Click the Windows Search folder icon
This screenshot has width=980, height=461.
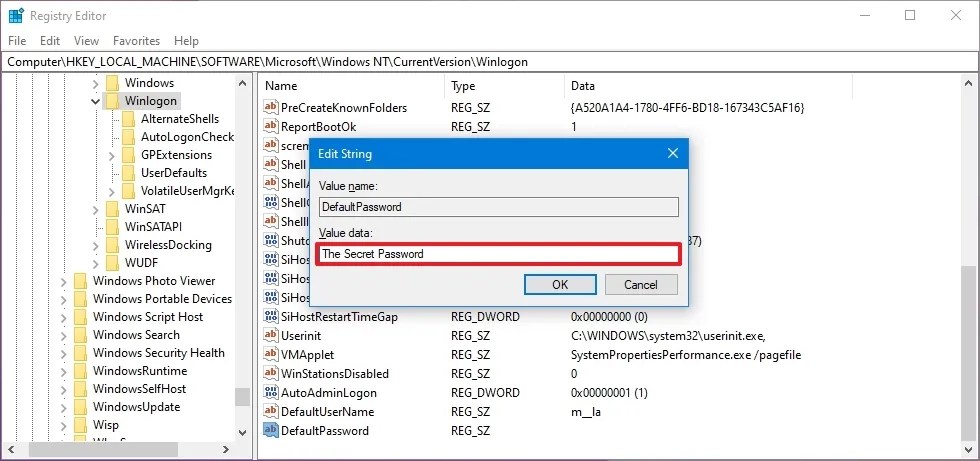tap(80, 335)
